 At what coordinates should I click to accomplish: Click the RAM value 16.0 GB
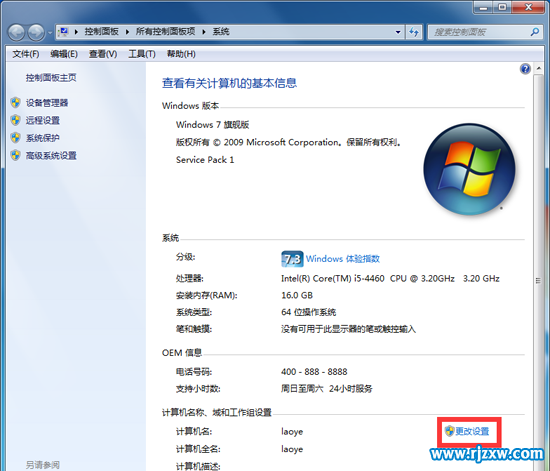(x=297, y=295)
